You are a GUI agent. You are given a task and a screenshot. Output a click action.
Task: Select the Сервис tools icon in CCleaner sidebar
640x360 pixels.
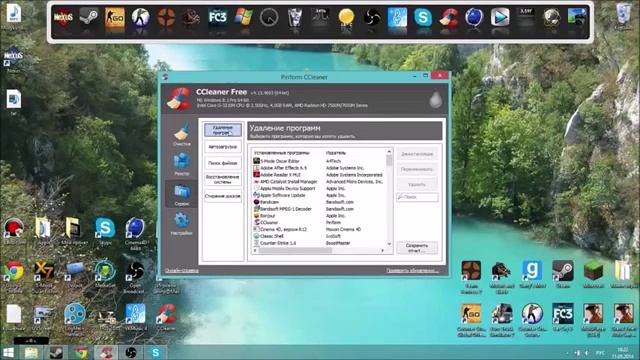click(x=182, y=194)
